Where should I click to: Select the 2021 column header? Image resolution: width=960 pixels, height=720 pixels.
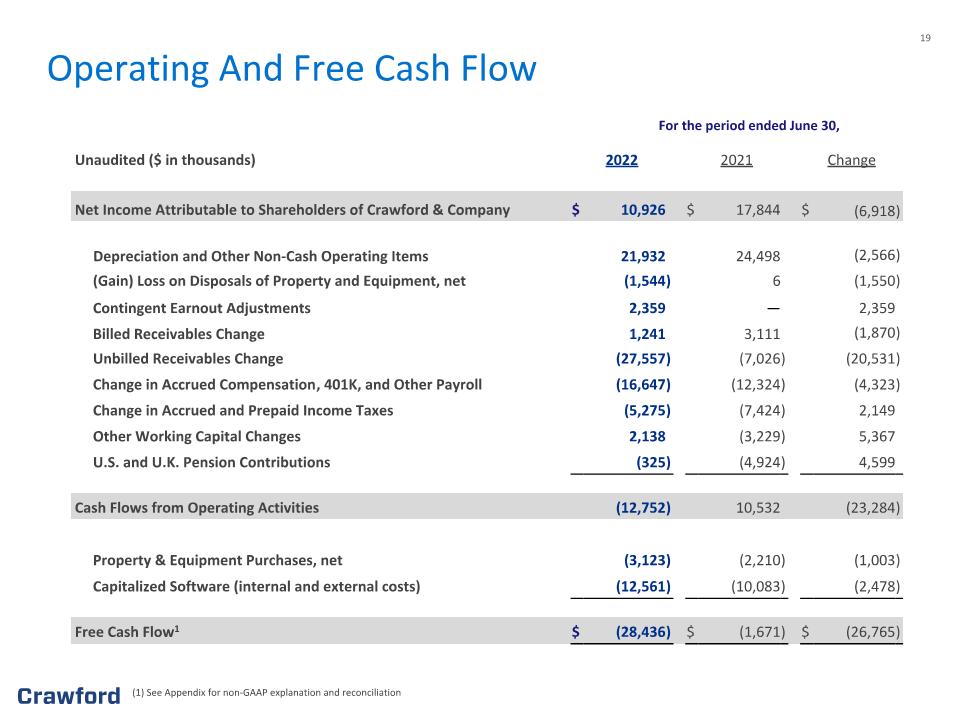coord(736,160)
